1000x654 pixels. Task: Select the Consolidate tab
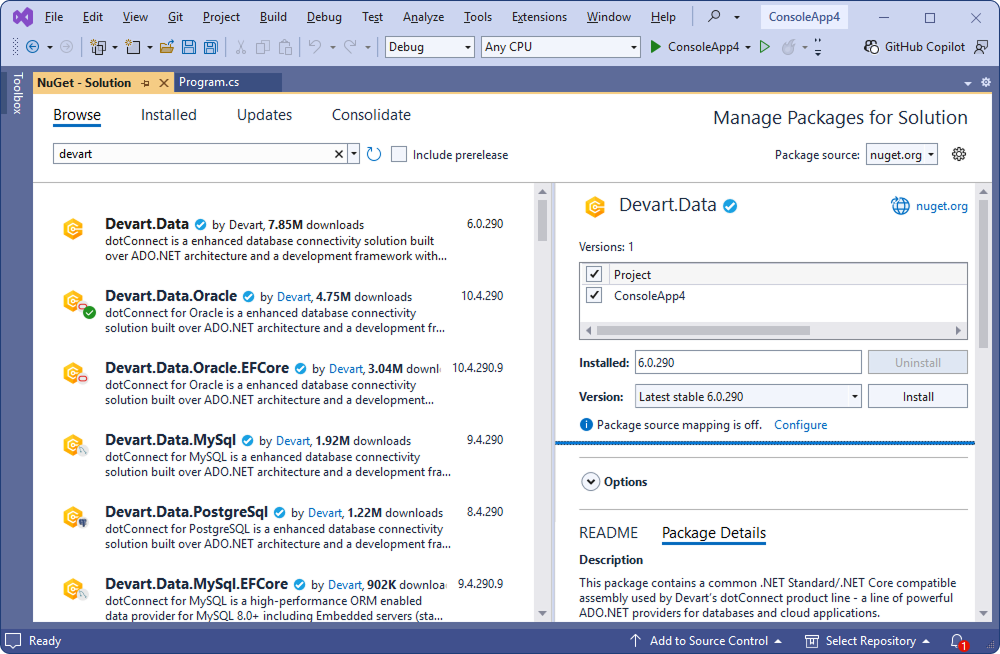pos(371,115)
